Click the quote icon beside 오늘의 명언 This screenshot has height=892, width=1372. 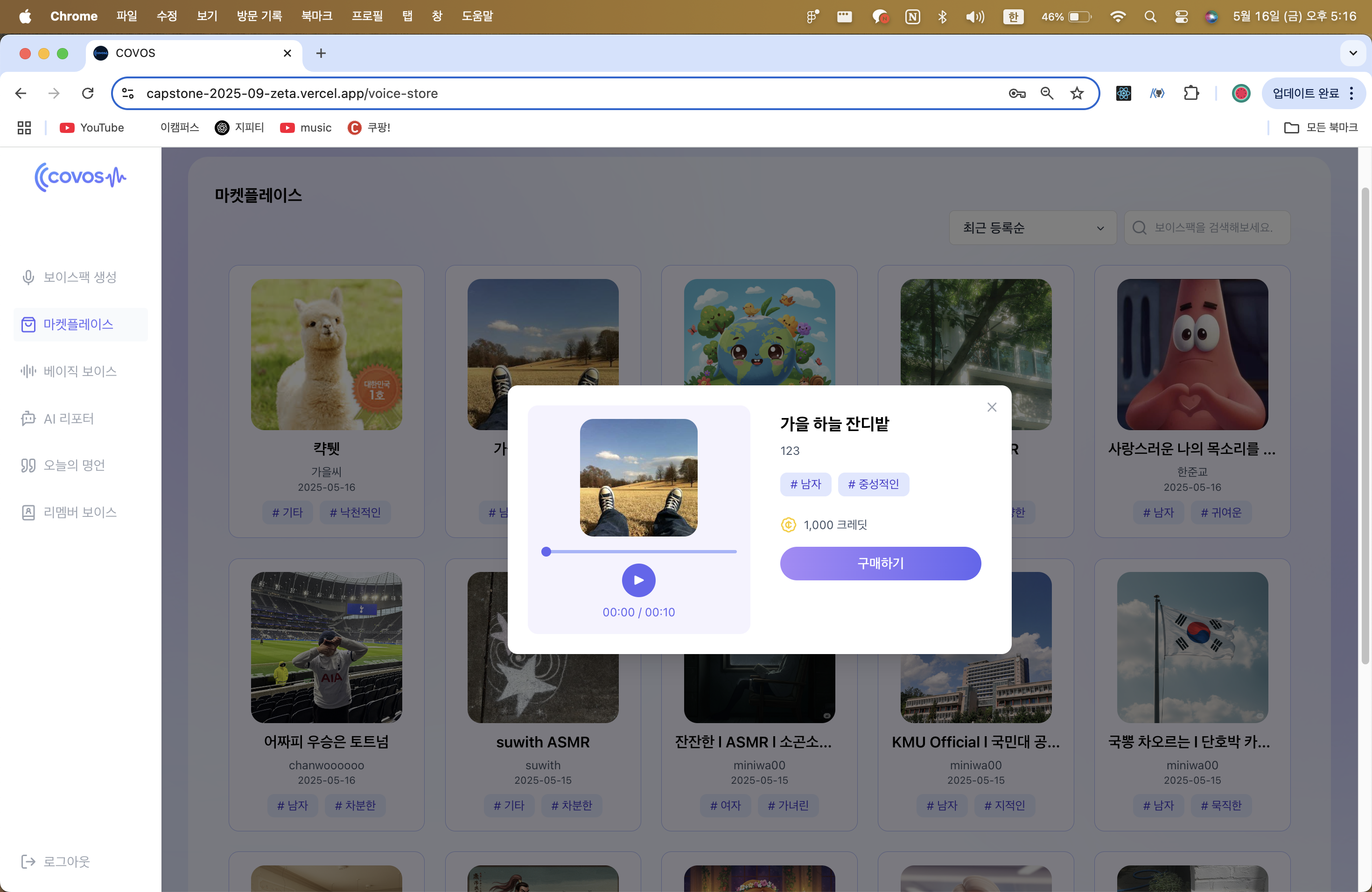pos(28,465)
